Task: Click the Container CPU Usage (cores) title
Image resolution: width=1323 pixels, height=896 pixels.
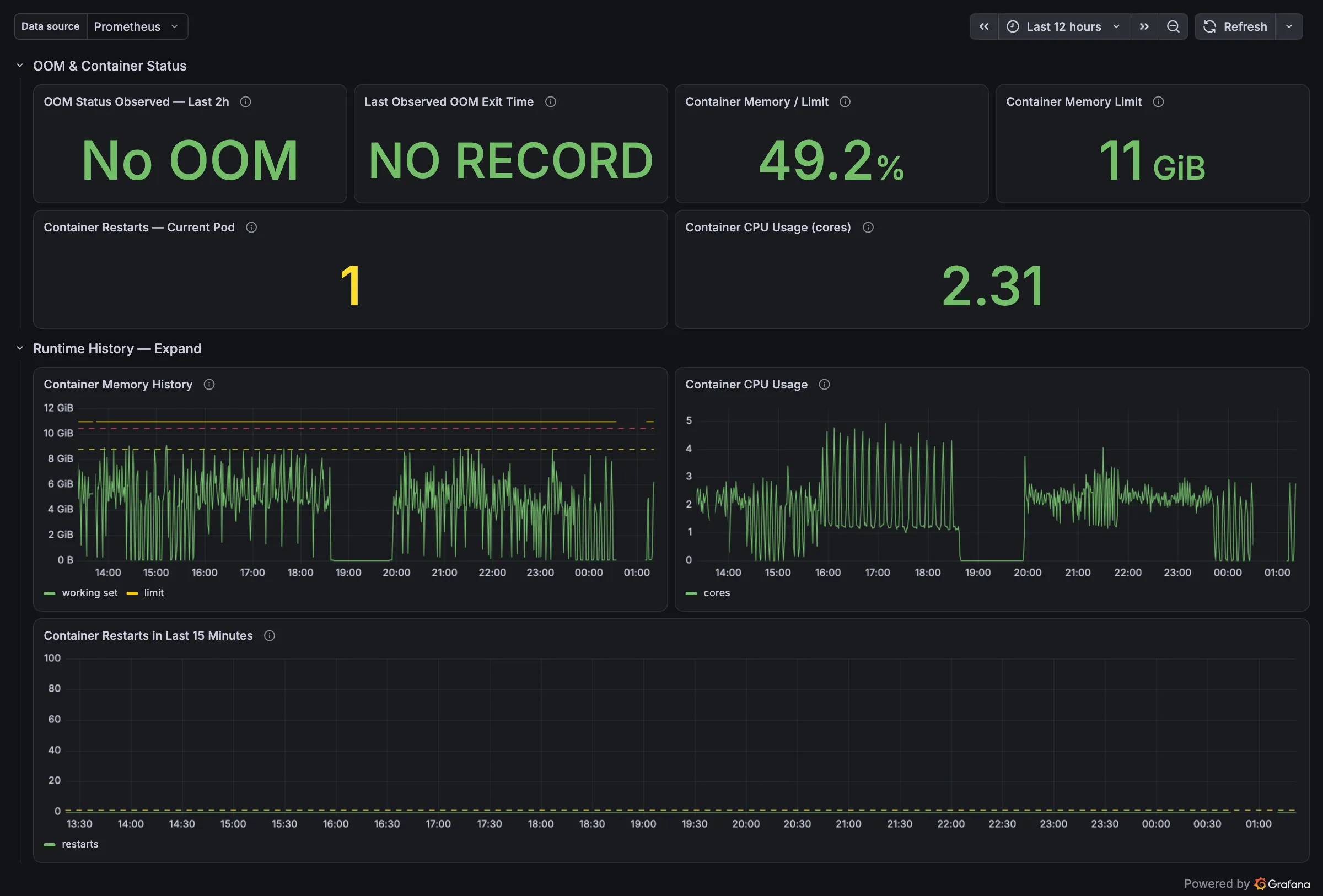Action: [768, 228]
